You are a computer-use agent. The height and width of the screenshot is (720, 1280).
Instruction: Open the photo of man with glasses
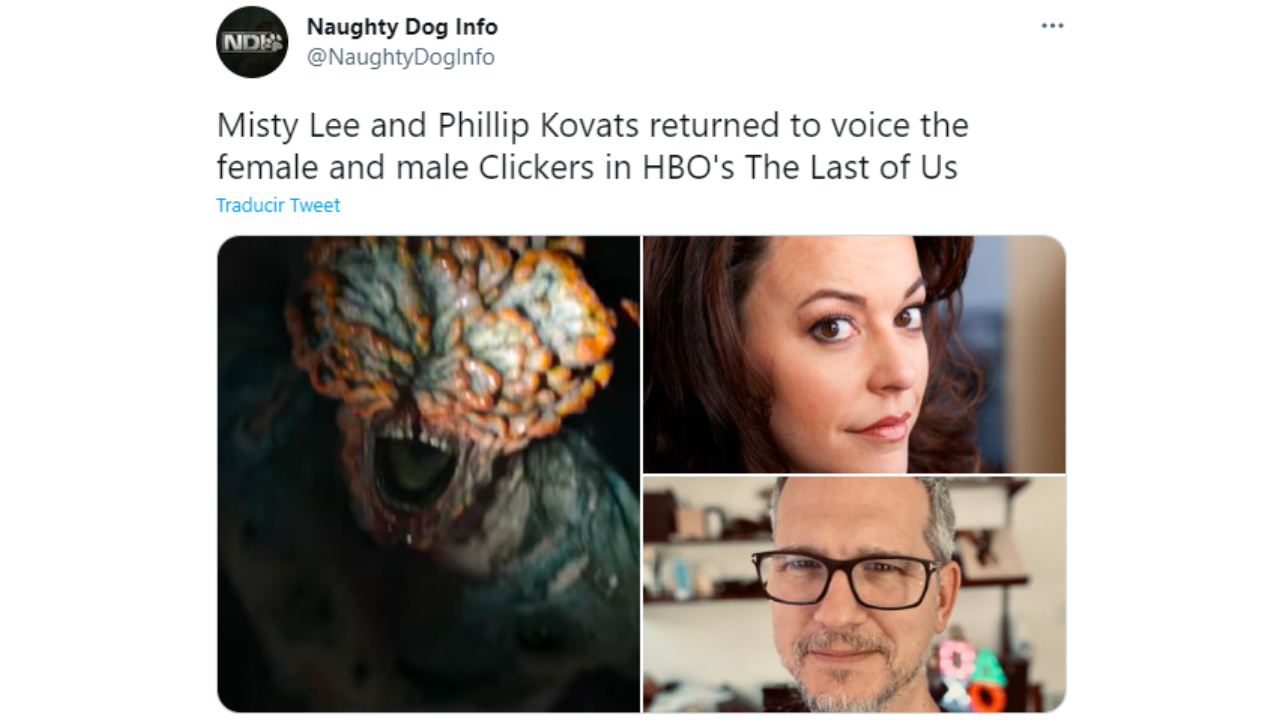(x=854, y=594)
